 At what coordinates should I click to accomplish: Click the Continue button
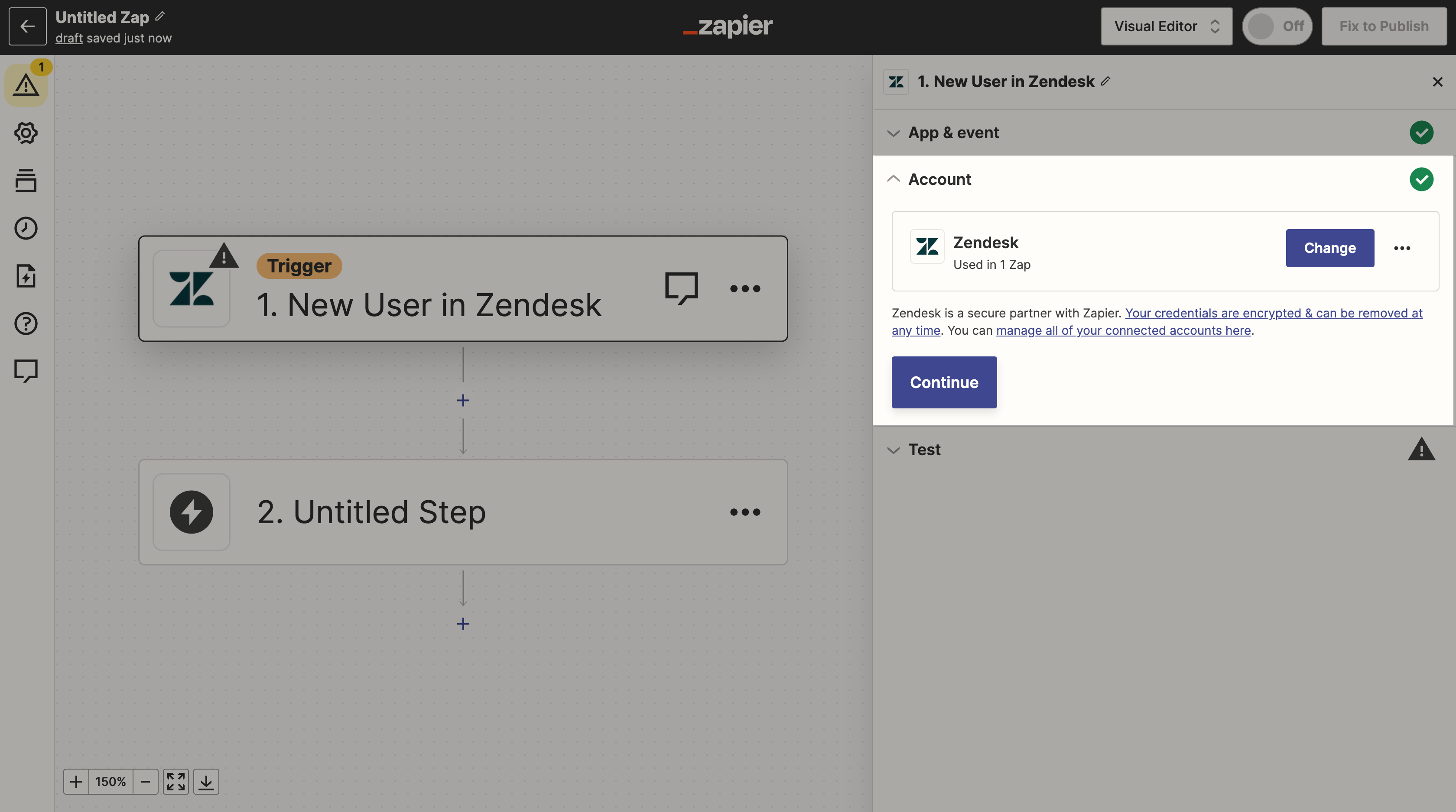tap(944, 382)
